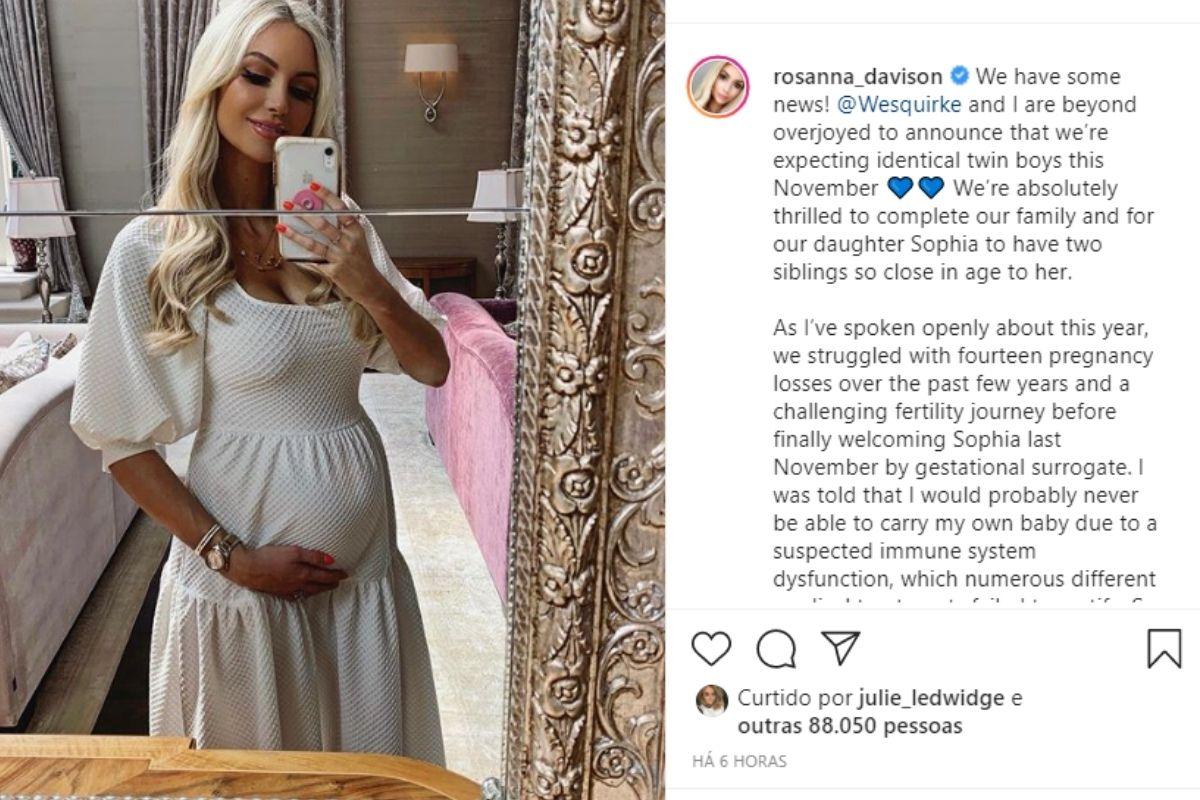The width and height of the screenshot is (1200, 800).
Task: Click the word Curtido por in likes row
Action: 795,698
